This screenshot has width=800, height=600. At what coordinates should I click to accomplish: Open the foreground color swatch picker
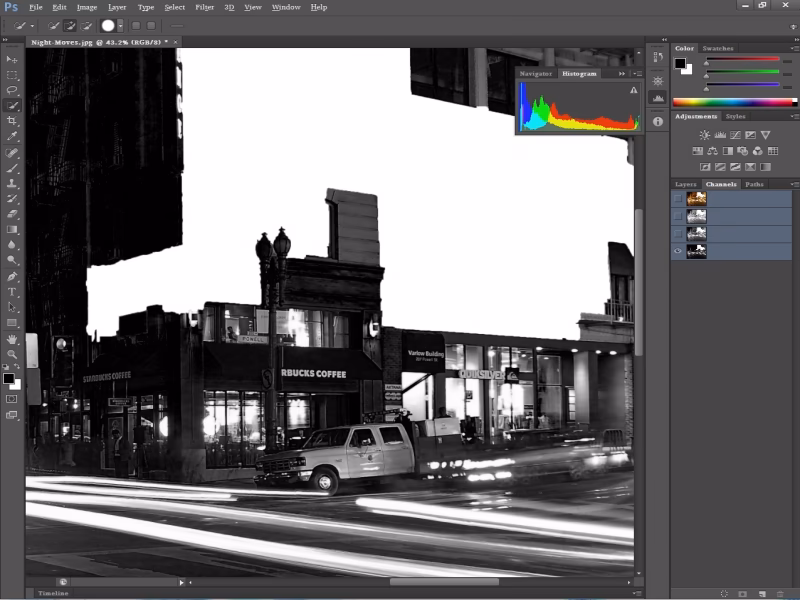[x=9, y=378]
